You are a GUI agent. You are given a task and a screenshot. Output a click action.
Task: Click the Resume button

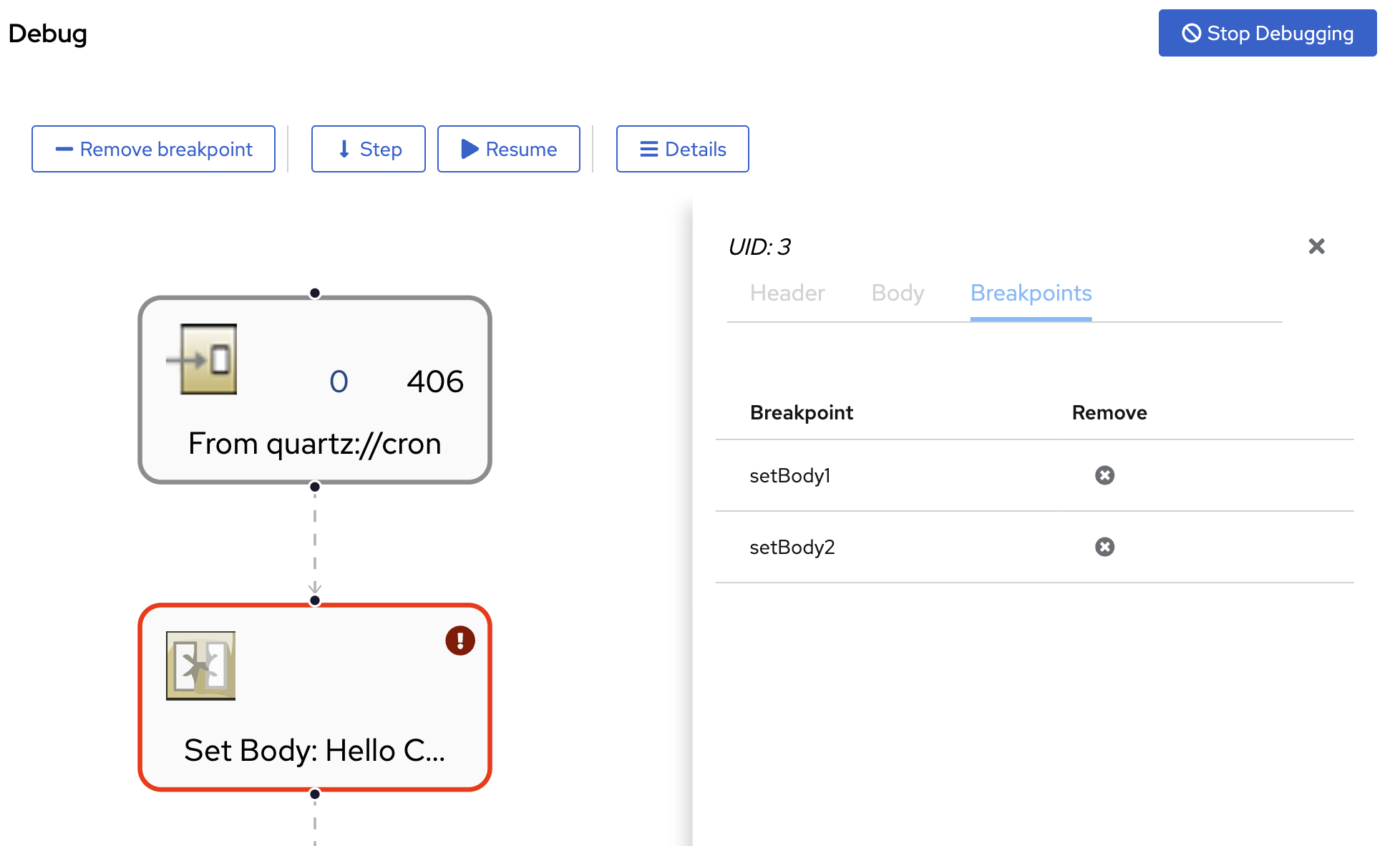[508, 149]
